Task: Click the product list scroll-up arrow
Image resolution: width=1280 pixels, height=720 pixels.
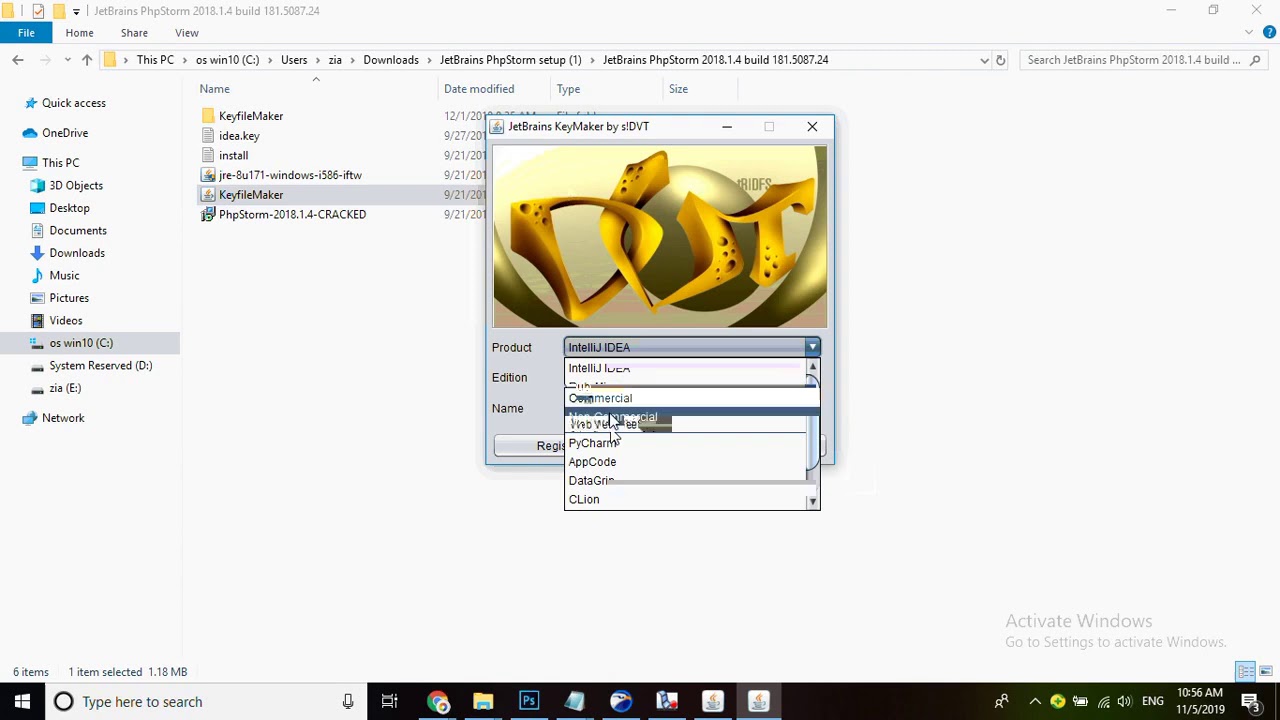Action: (x=812, y=368)
